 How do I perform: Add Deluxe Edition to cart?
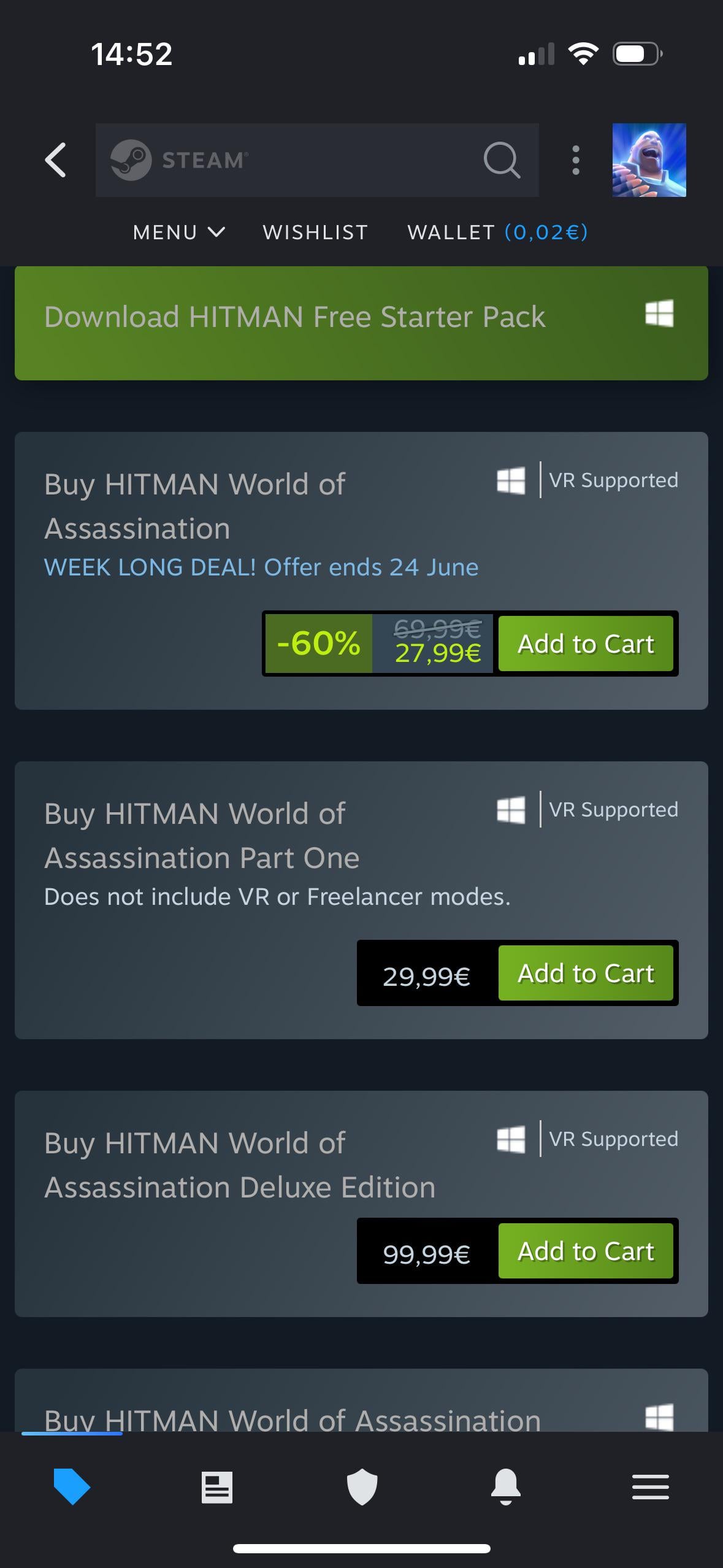pyautogui.click(x=586, y=1251)
